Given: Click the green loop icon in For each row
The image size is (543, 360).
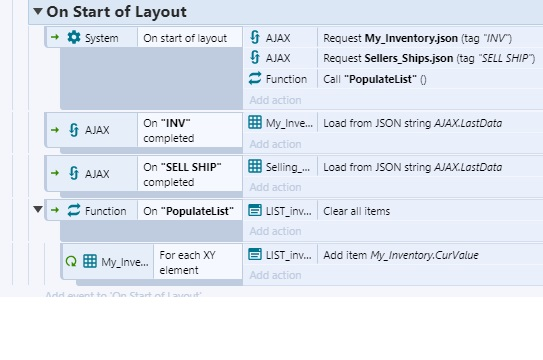Looking at the screenshot, I should (71, 261).
